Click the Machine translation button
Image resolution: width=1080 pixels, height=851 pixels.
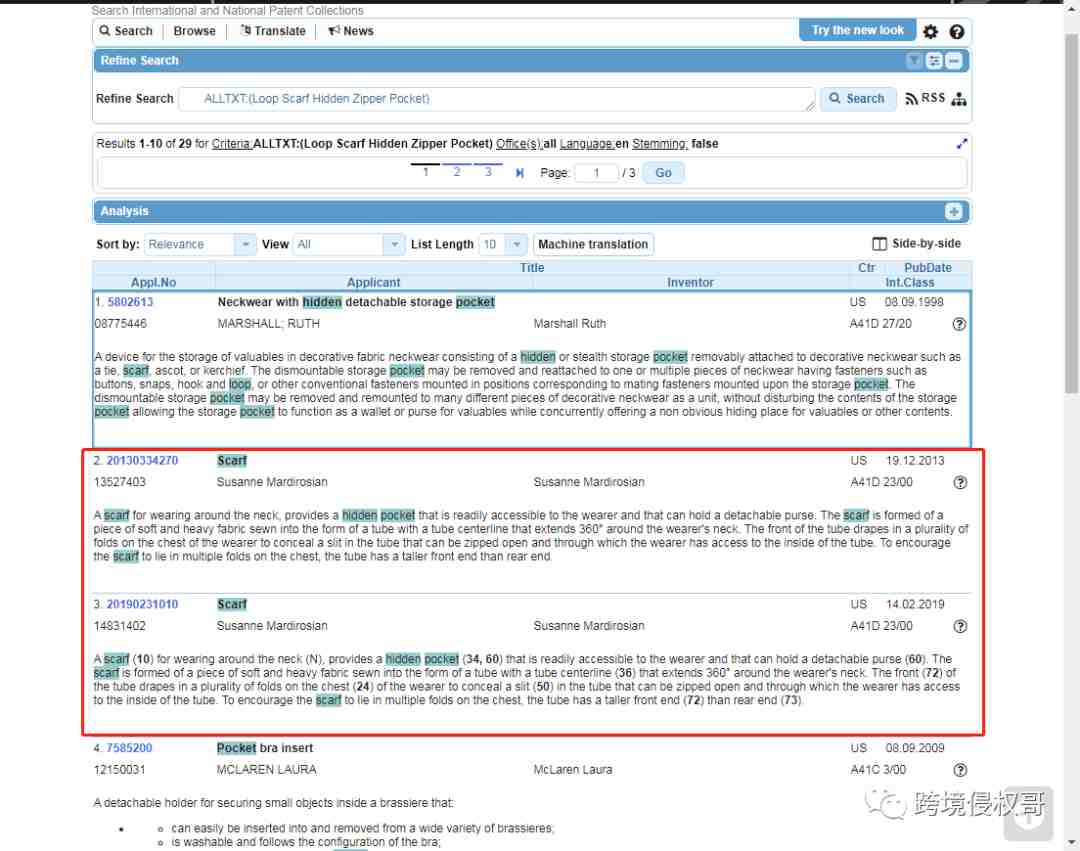tap(593, 244)
